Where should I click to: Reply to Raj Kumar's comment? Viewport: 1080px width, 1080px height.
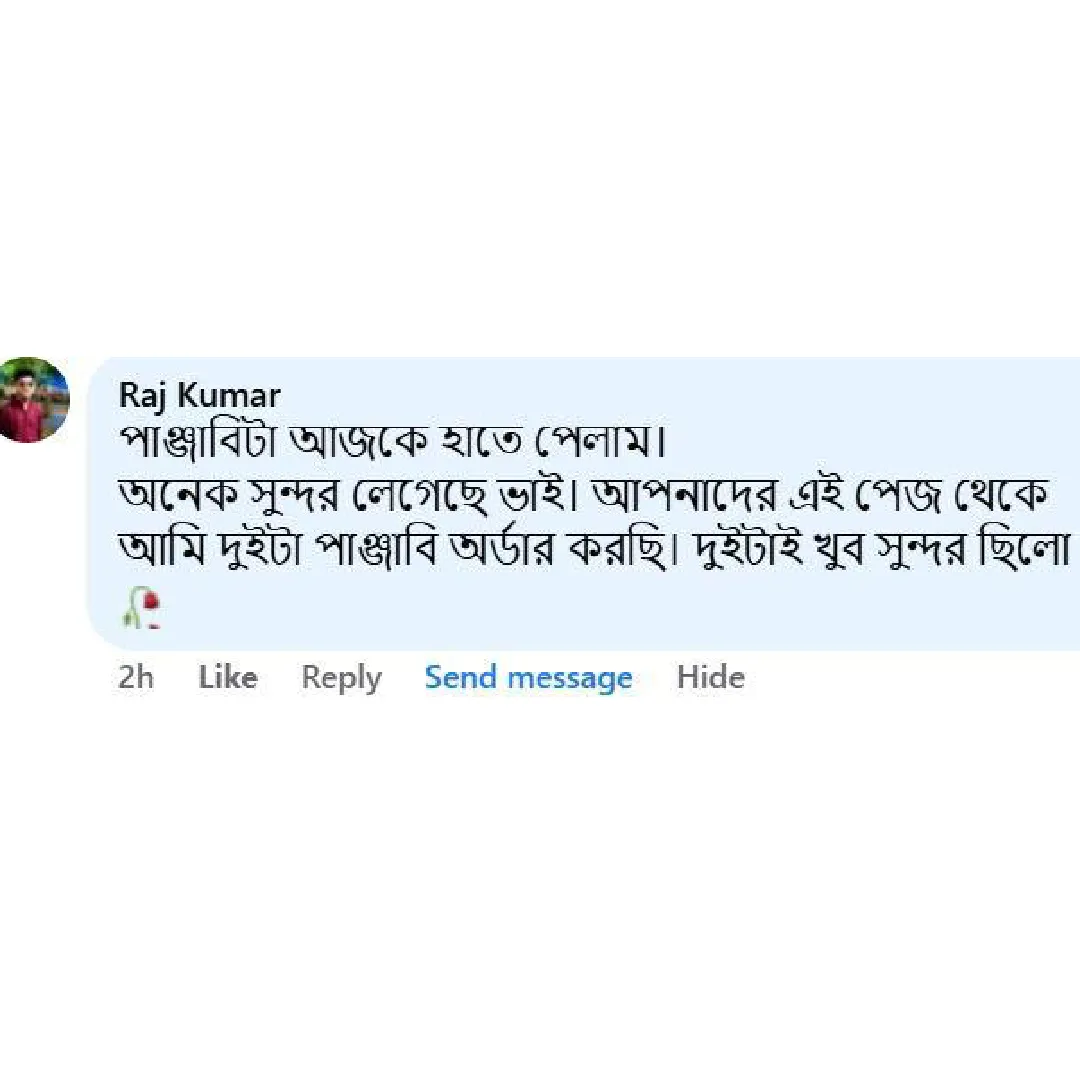(x=341, y=678)
